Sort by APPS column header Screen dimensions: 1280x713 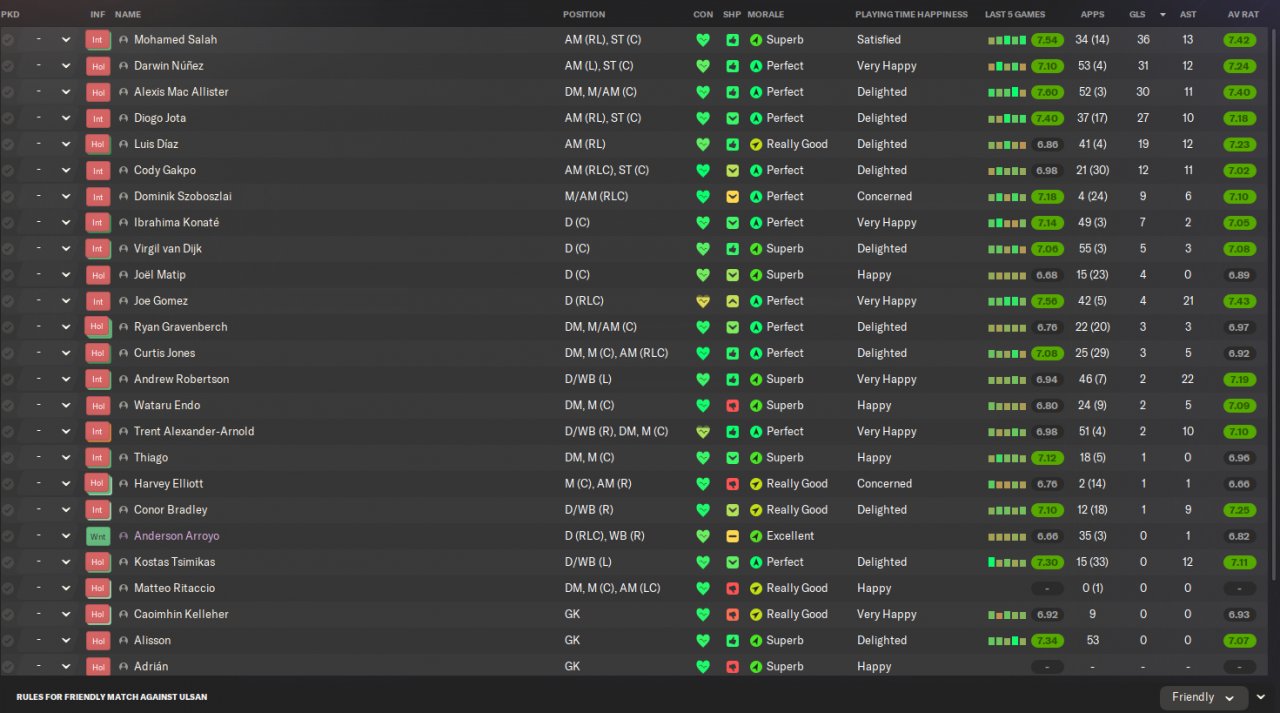1093,15
